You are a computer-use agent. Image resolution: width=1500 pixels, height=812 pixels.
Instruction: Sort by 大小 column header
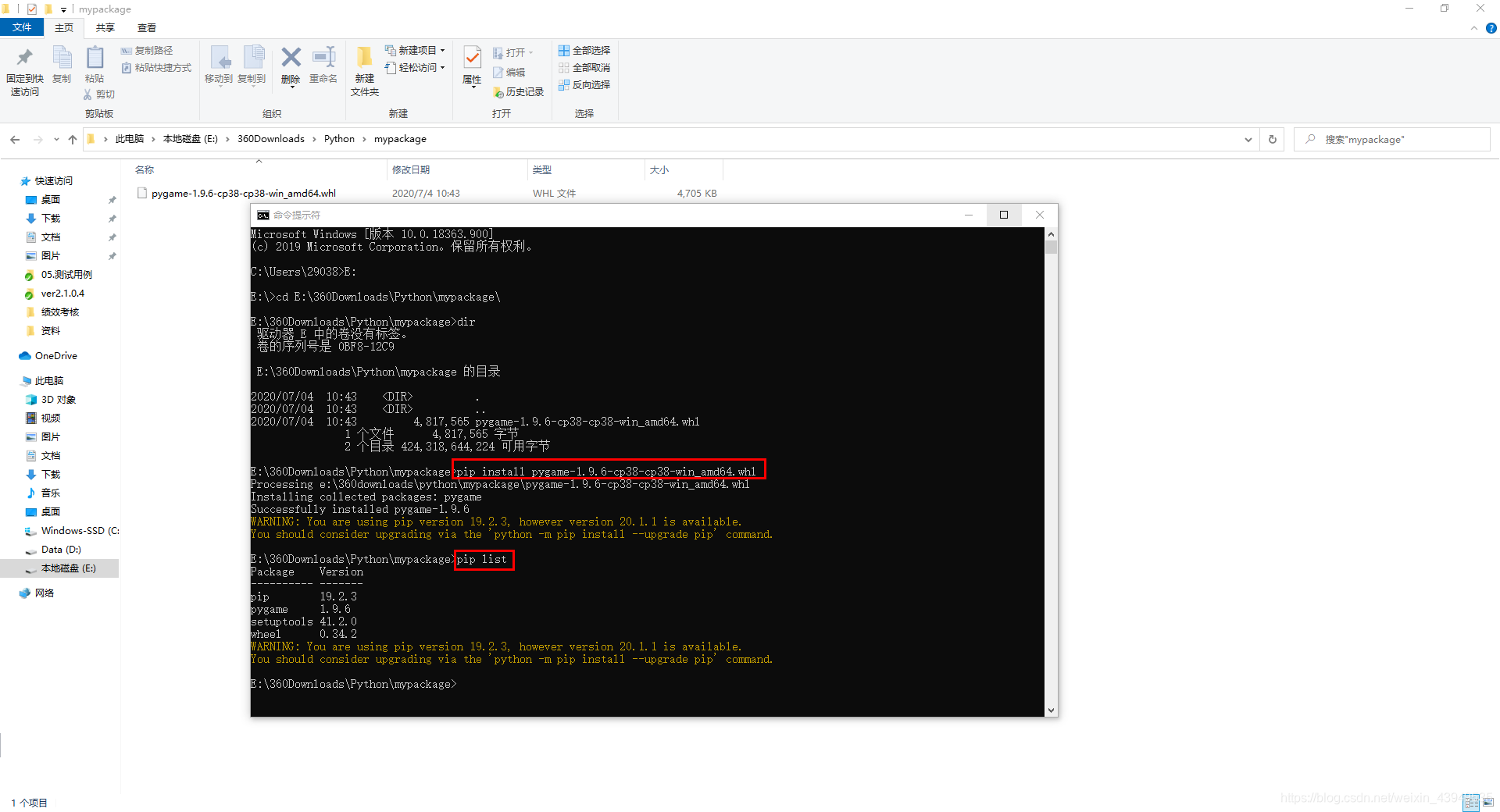tap(659, 170)
